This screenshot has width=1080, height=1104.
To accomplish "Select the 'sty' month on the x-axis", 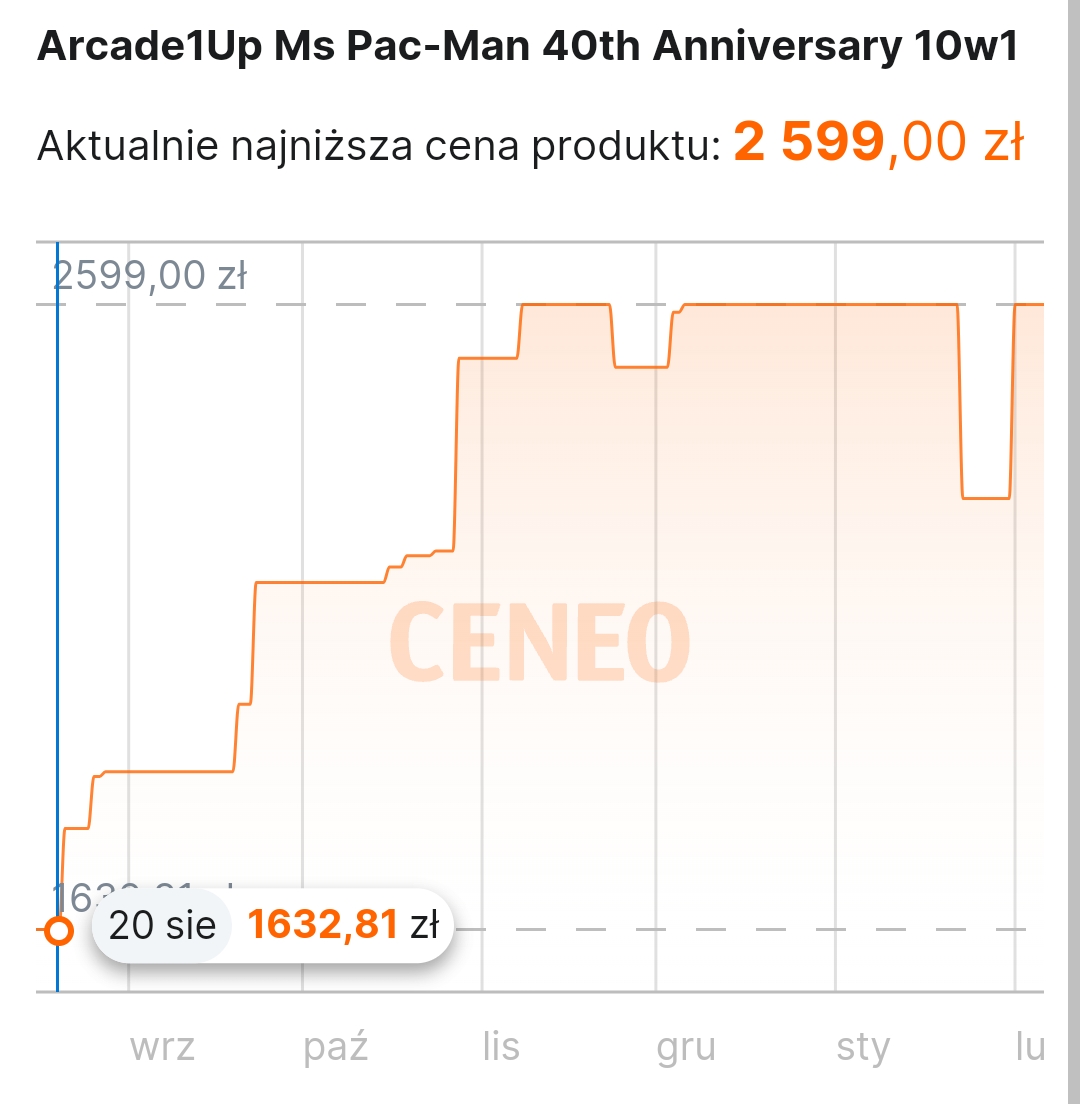I will coord(863,1048).
